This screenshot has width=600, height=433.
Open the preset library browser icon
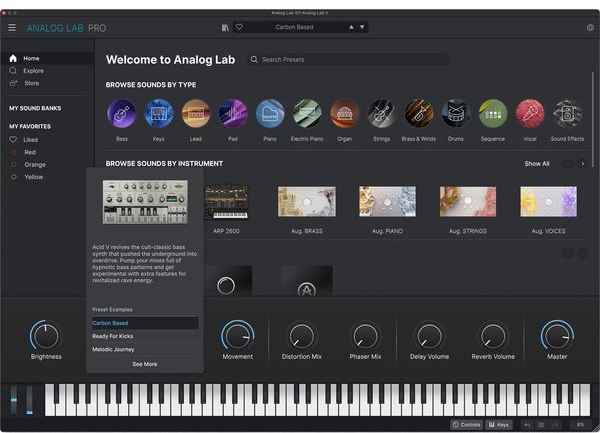pos(225,28)
